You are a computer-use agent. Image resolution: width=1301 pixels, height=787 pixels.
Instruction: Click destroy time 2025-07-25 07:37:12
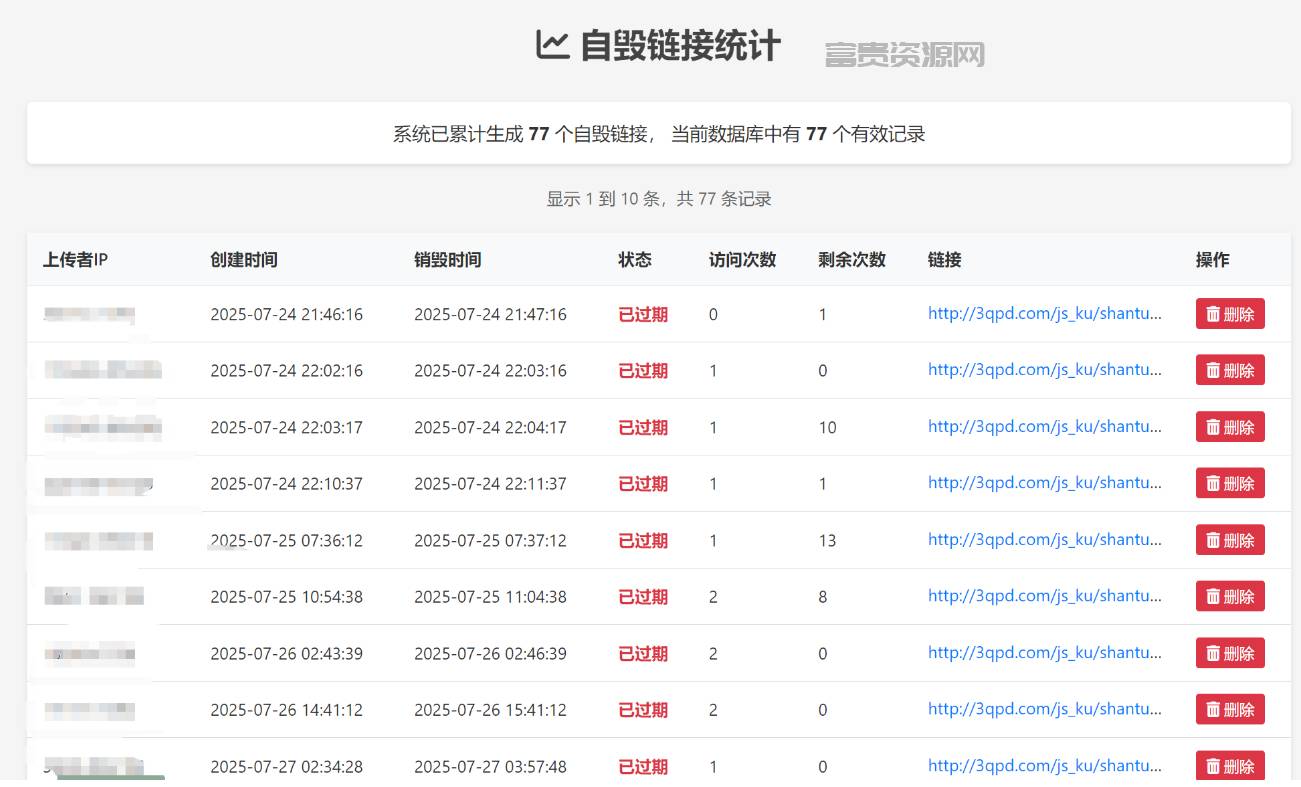pyautogui.click(x=490, y=540)
